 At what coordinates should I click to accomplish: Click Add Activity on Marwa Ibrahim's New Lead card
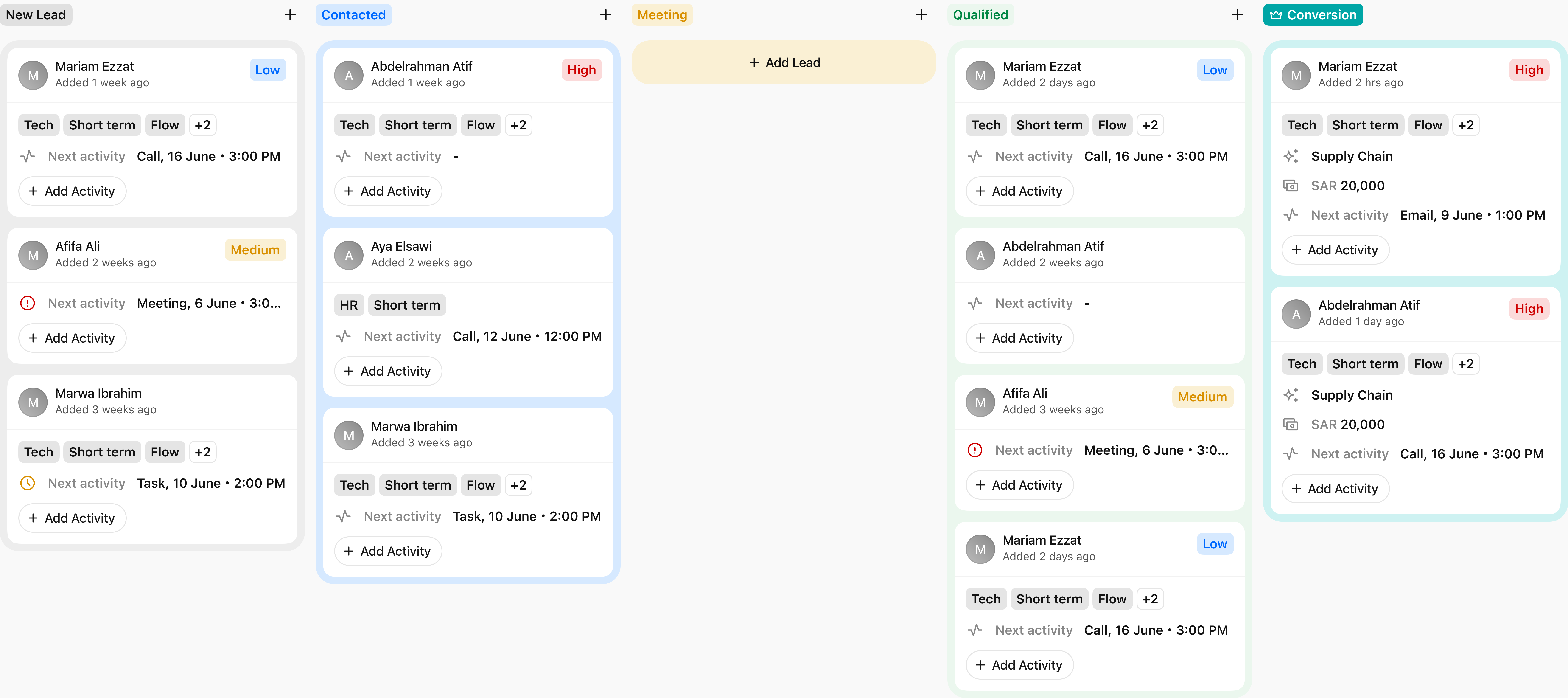coord(73,518)
